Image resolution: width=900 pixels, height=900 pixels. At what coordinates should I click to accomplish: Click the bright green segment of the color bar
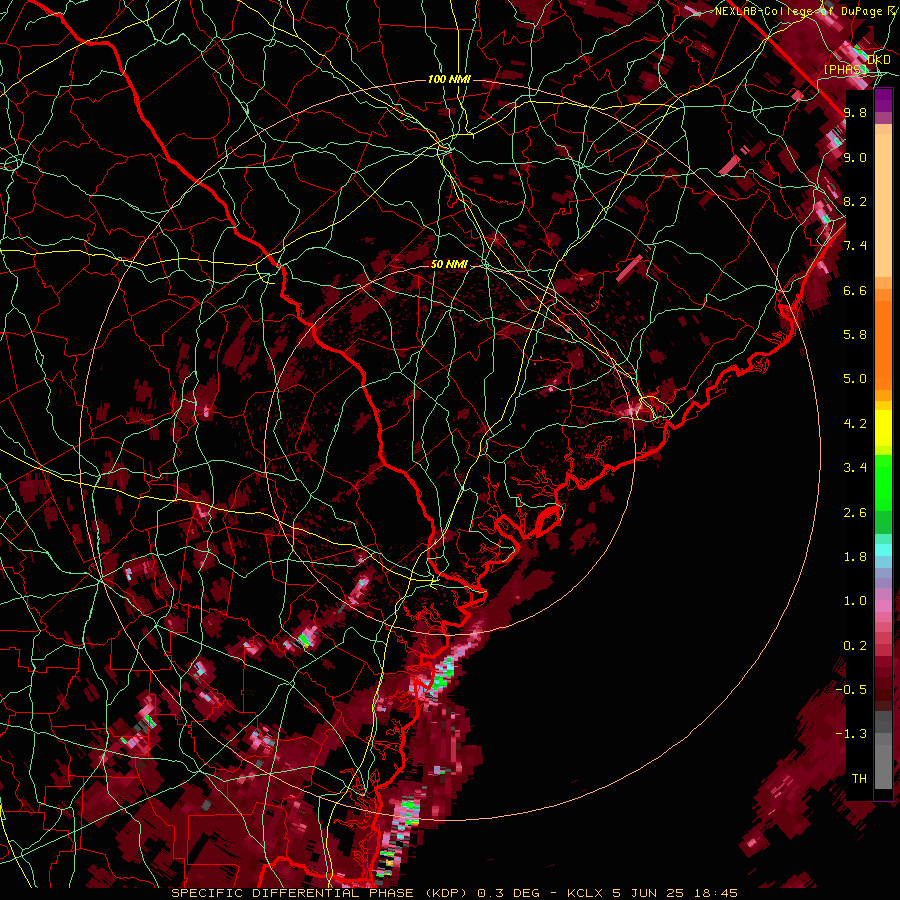(883, 482)
